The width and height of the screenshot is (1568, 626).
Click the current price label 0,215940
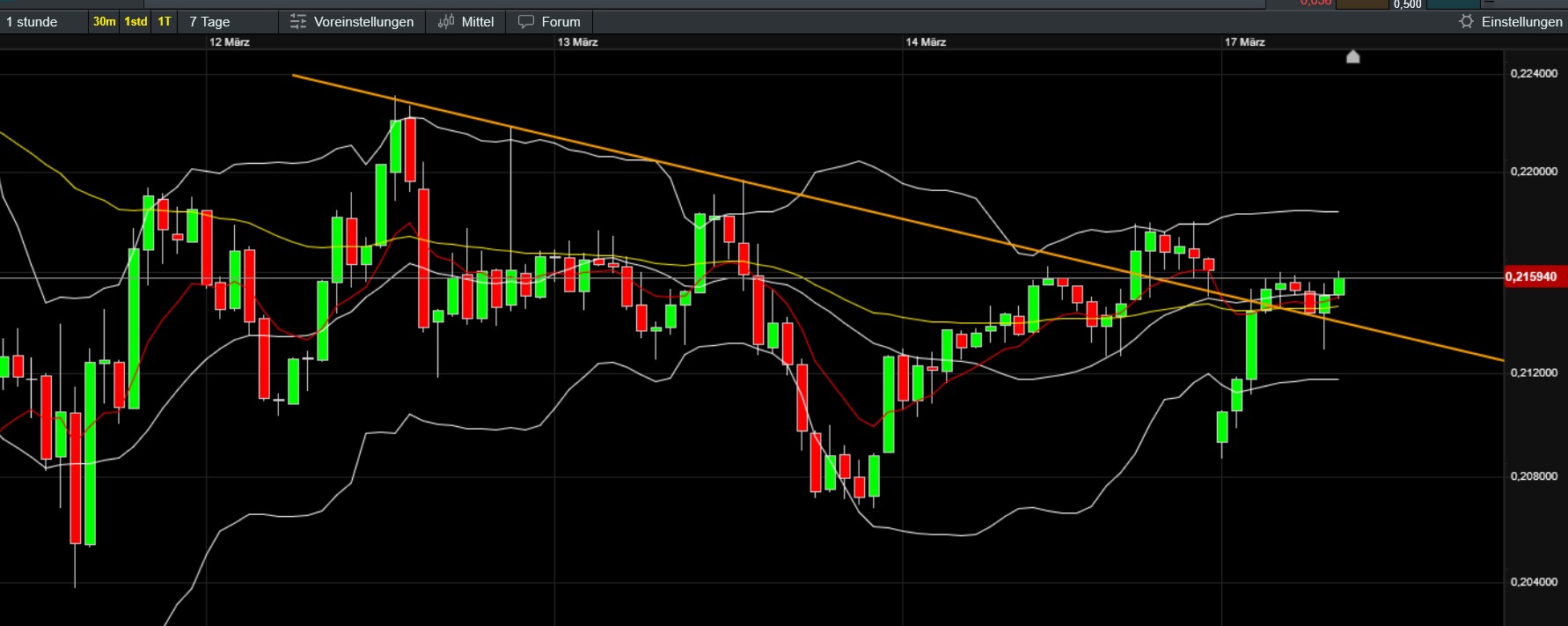1535,276
